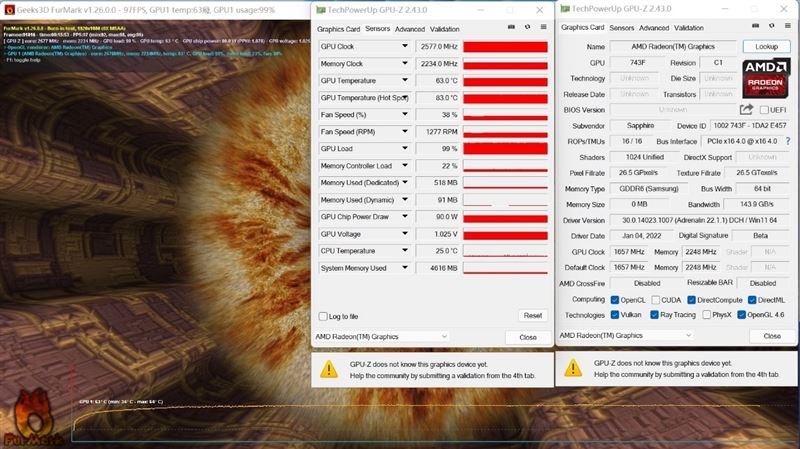
Task: Click the GPU name field AMD Radeon(TM) Graphics
Action: tap(673, 46)
